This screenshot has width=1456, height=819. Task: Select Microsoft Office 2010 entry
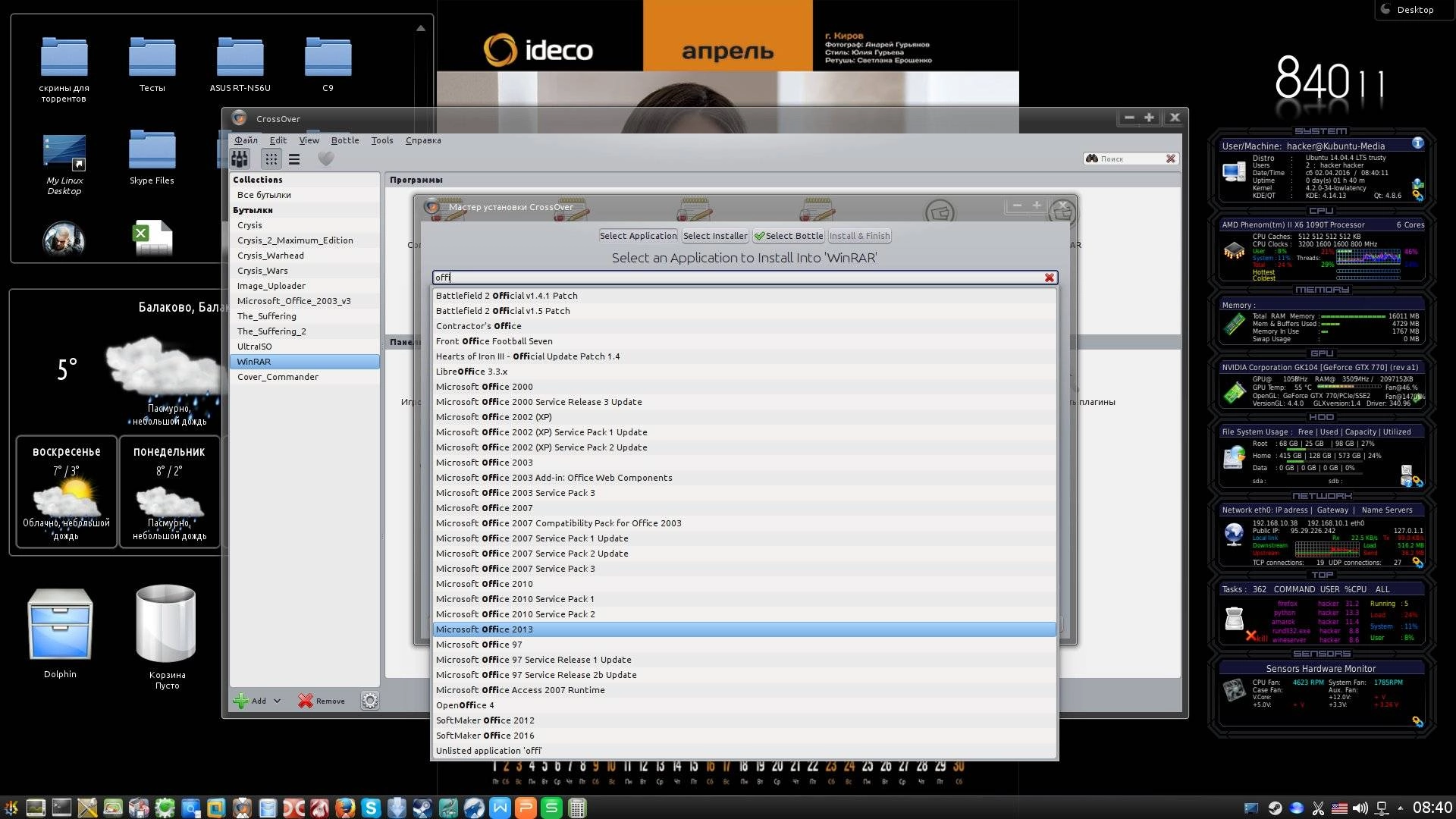(745, 584)
